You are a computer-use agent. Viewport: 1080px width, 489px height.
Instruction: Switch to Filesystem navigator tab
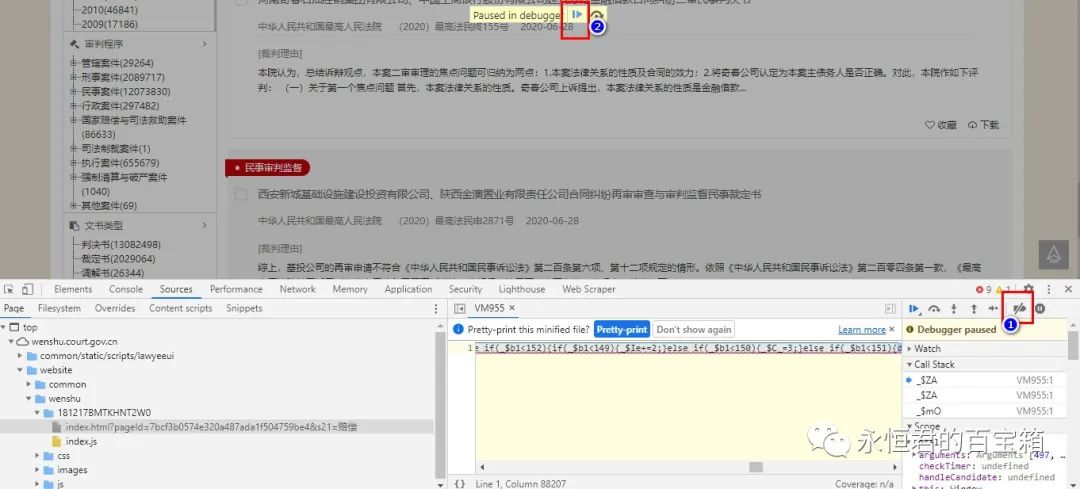pos(59,309)
